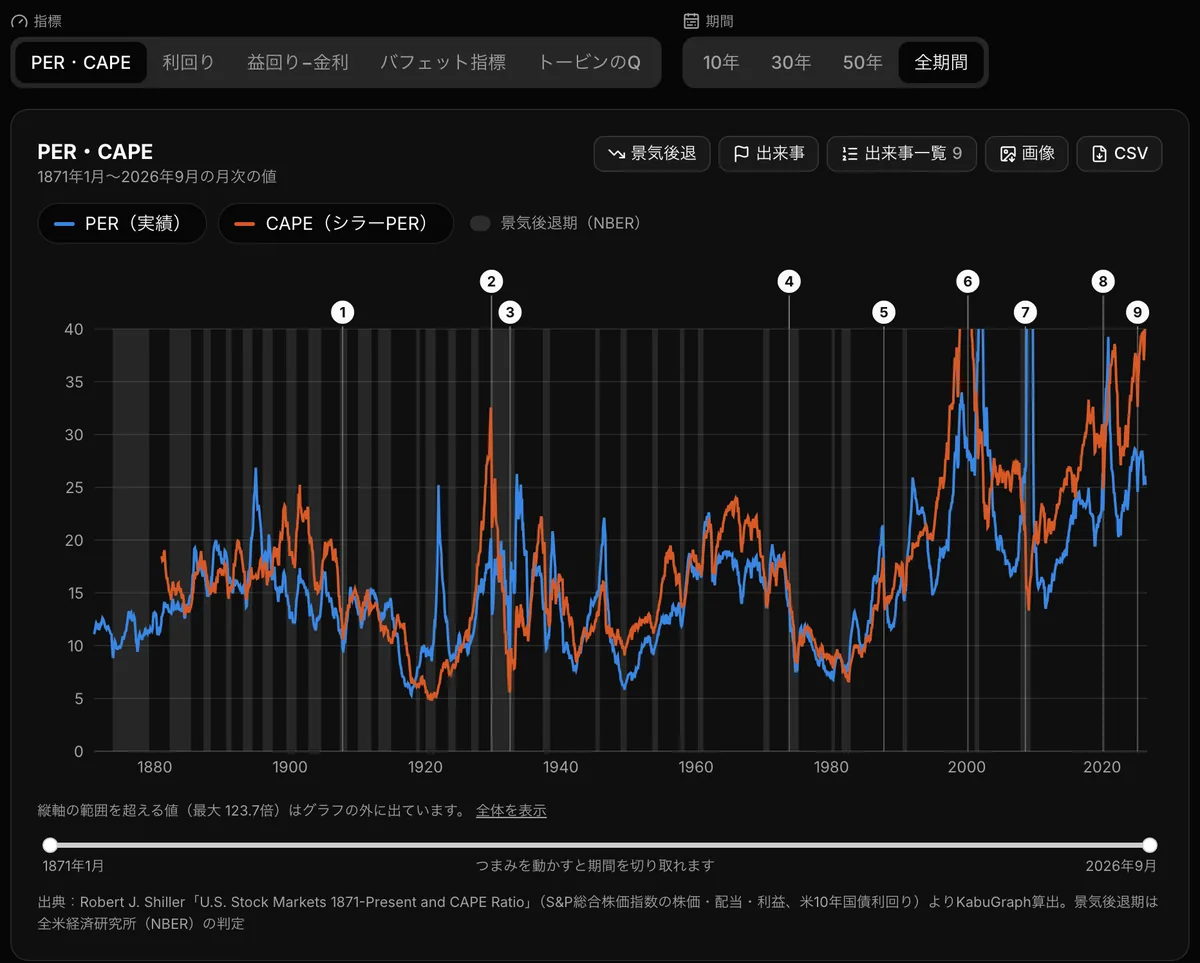This screenshot has height=963, width=1200.
Task: Click the 1871年1月 start date label
Action: (x=73, y=866)
